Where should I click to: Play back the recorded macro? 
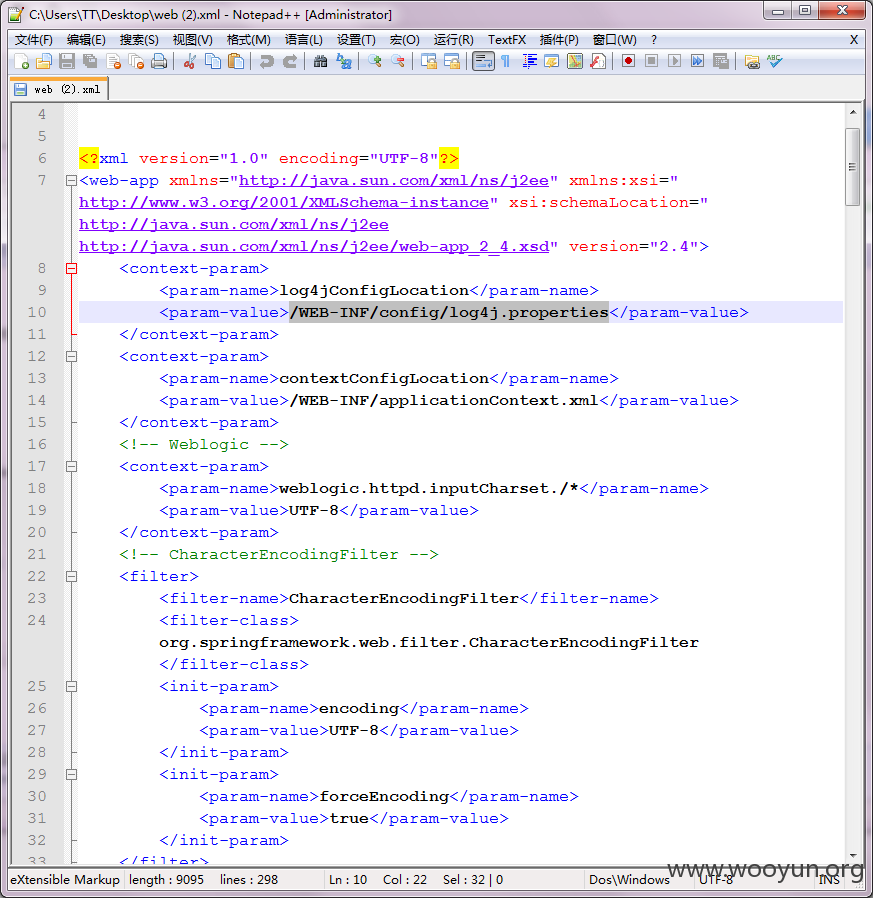click(x=674, y=61)
